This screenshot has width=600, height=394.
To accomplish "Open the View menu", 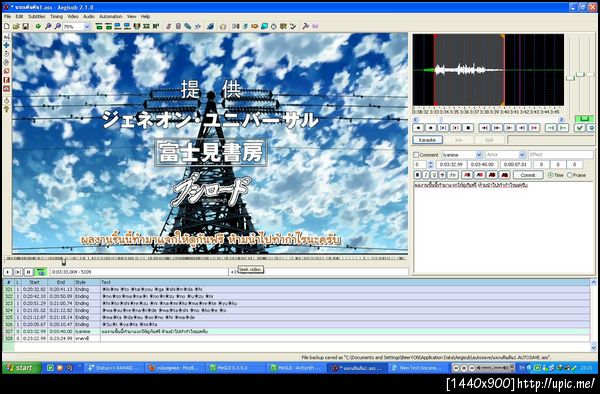I will click(131, 17).
